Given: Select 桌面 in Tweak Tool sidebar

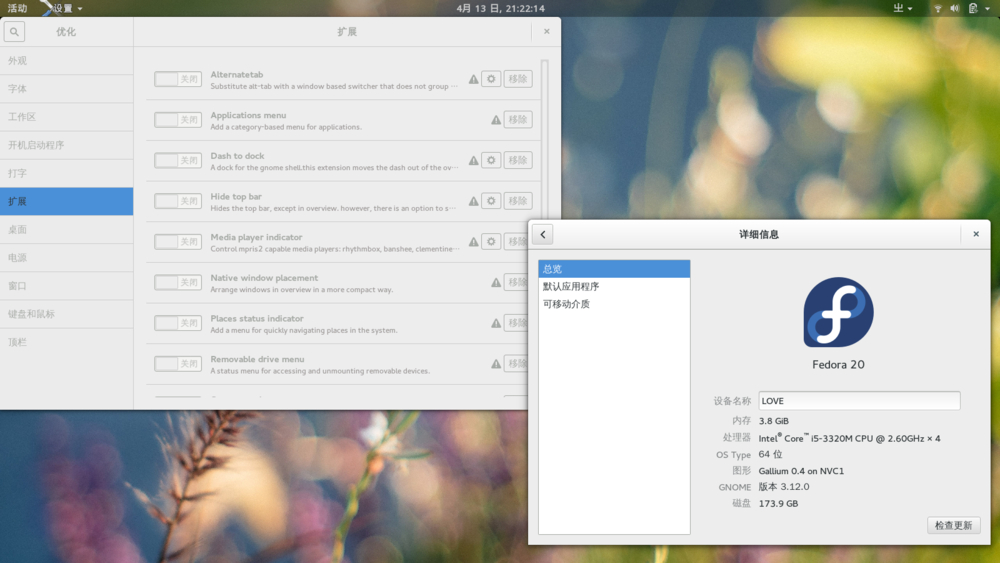Looking at the screenshot, I should (x=66, y=230).
